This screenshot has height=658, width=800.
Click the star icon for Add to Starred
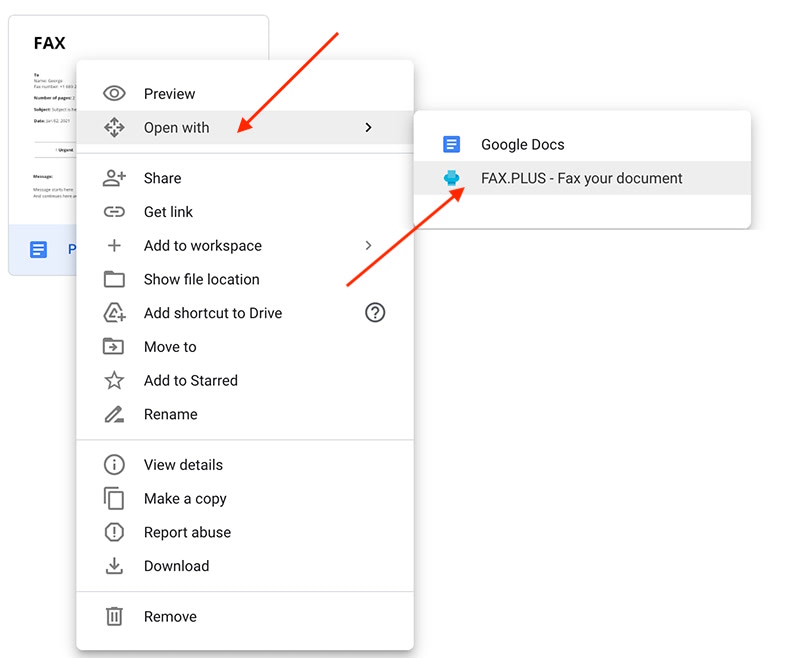[x=114, y=381]
